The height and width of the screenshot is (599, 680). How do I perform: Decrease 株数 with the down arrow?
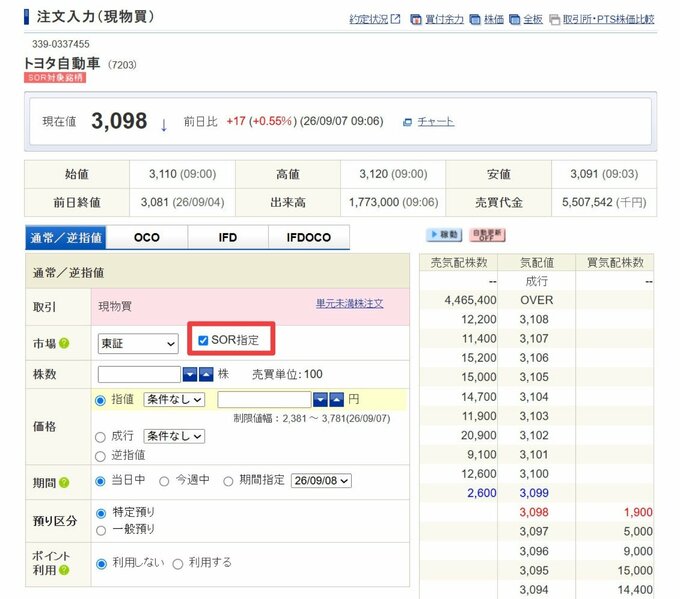(190, 374)
